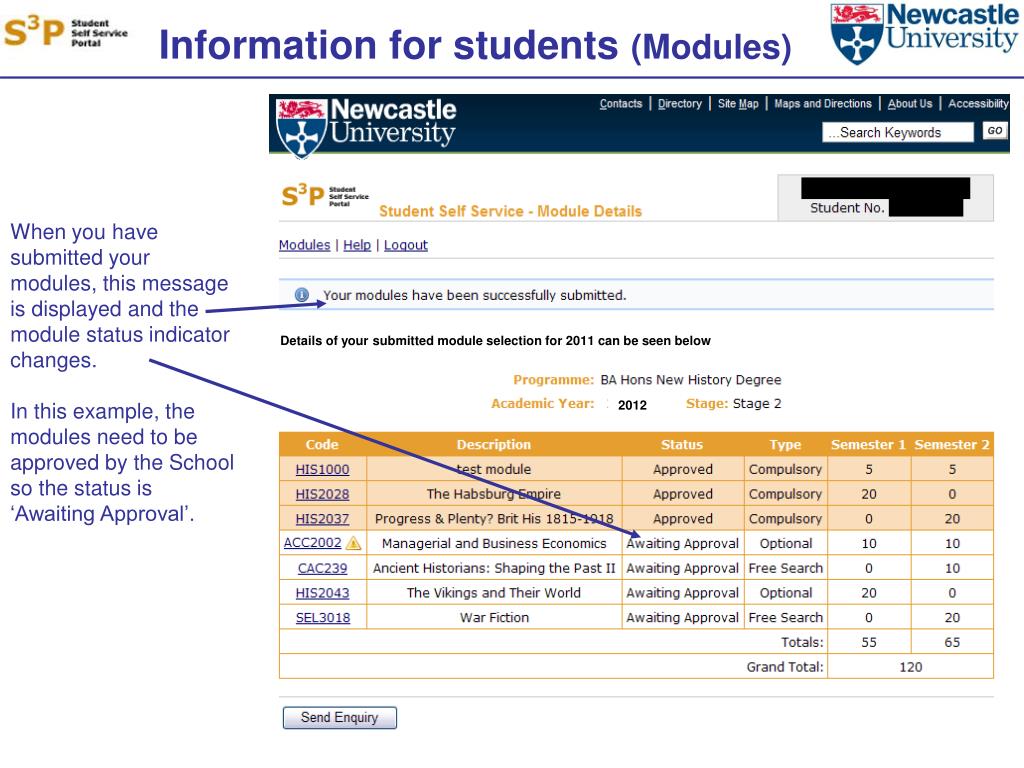Click the Semester 2 total 65
The height and width of the screenshot is (768, 1024).
pyautogui.click(x=952, y=642)
